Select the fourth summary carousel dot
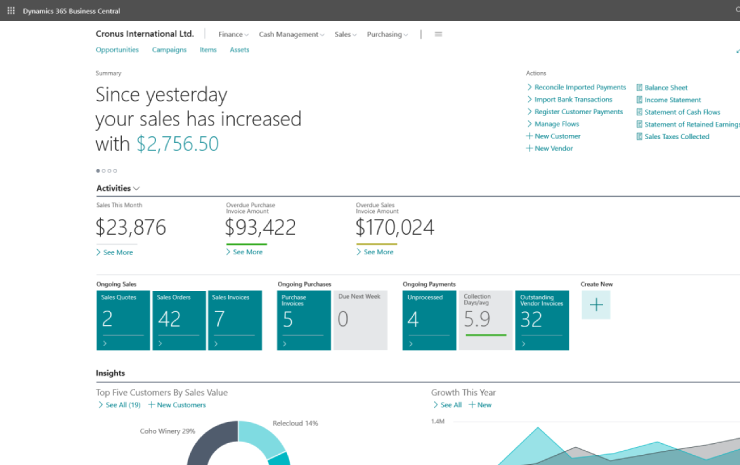740x465 pixels. 115,171
